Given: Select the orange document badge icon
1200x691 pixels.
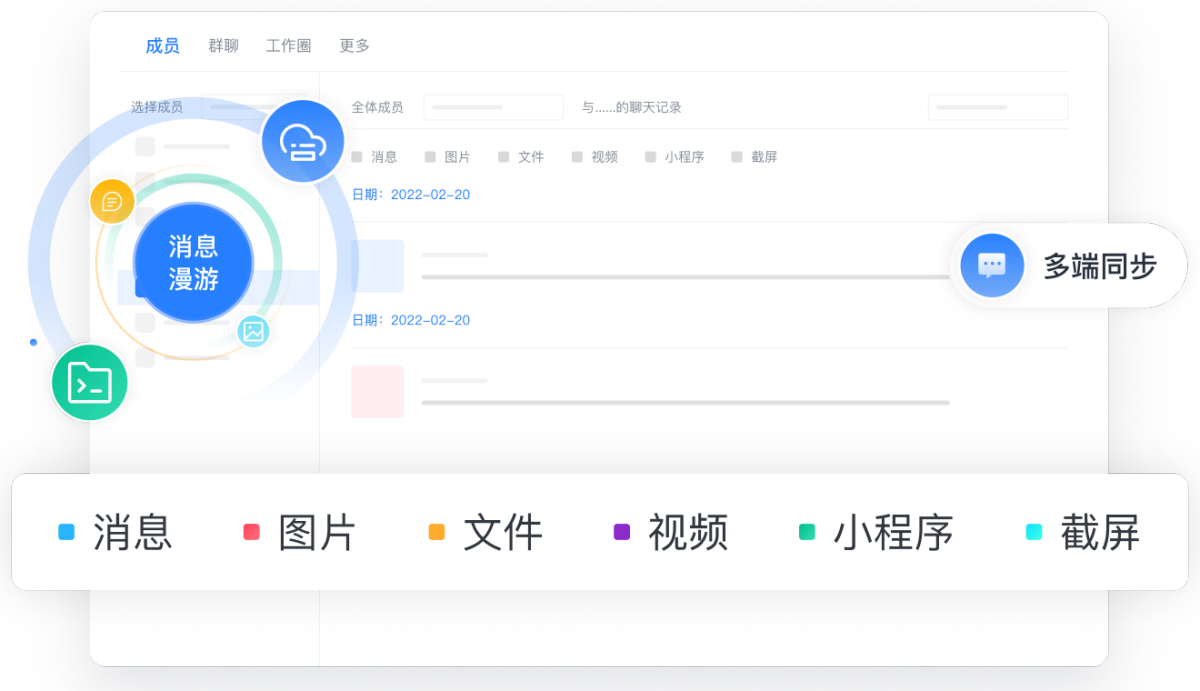Looking at the screenshot, I should (x=112, y=201).
